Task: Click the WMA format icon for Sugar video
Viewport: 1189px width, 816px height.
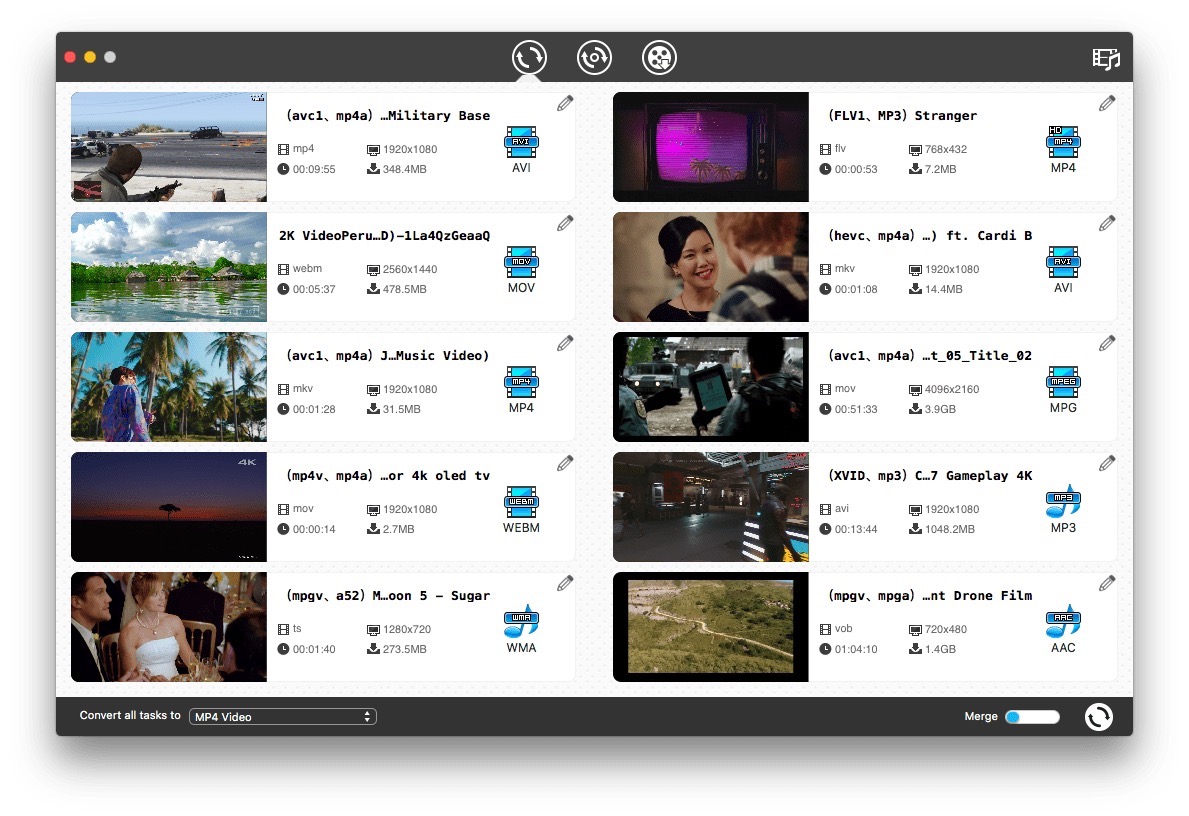Action: (x=521, y=623)
